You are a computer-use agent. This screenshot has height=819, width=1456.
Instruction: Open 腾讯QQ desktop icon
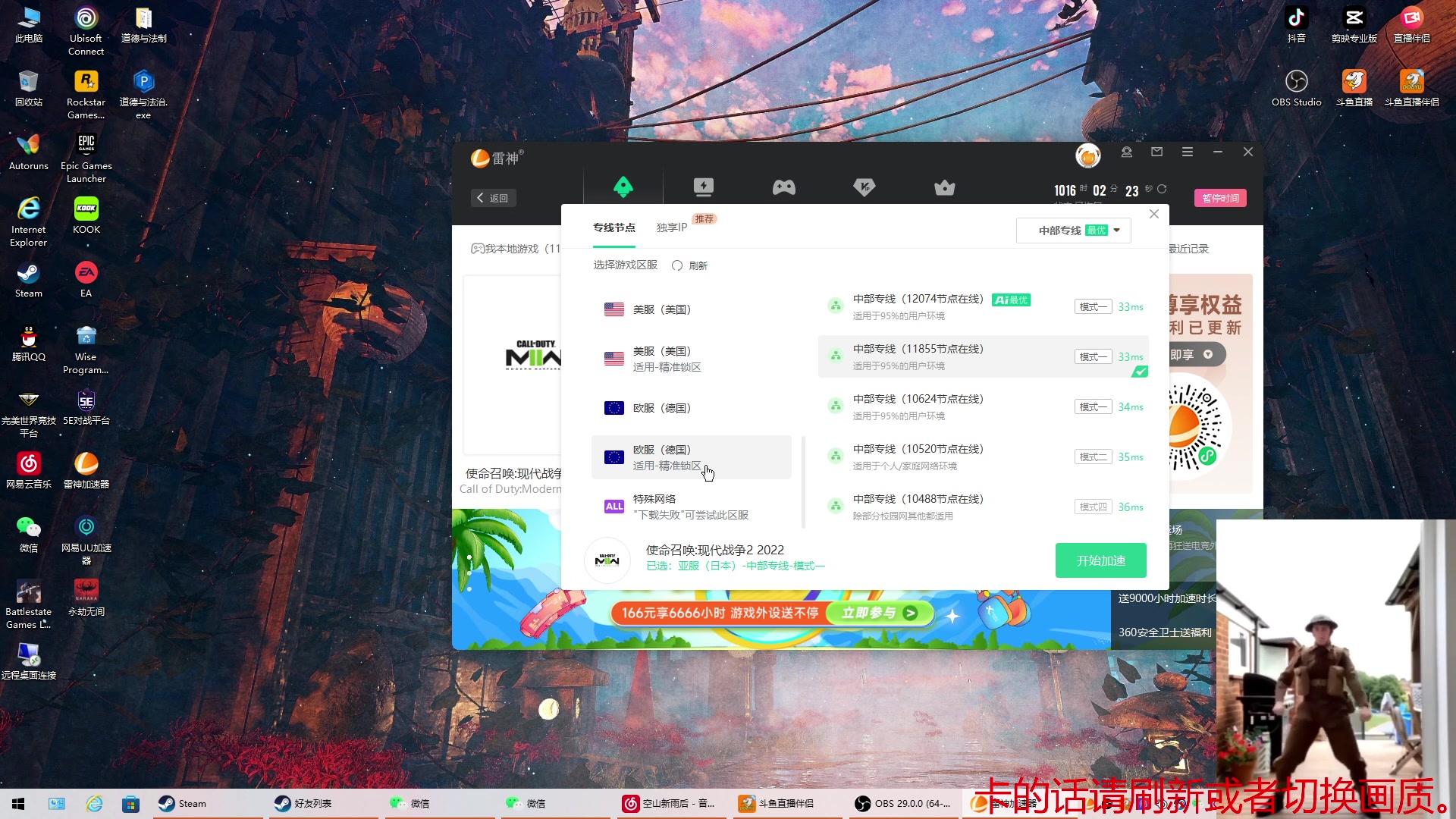tap(28, 343)
